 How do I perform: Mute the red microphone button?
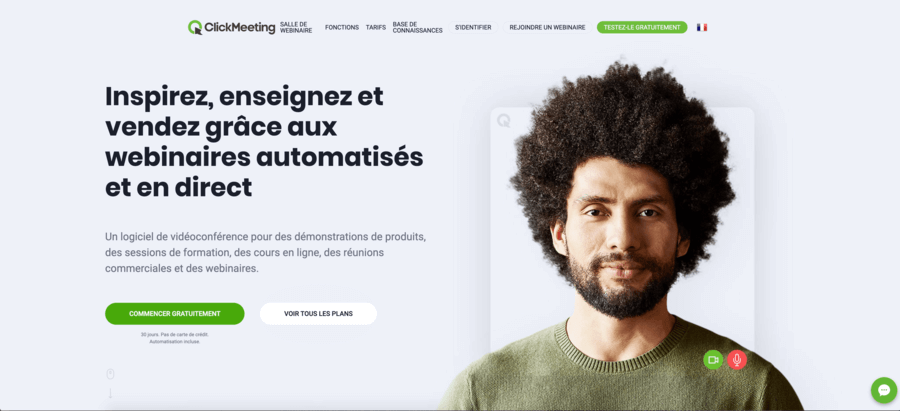click(737, 360)
